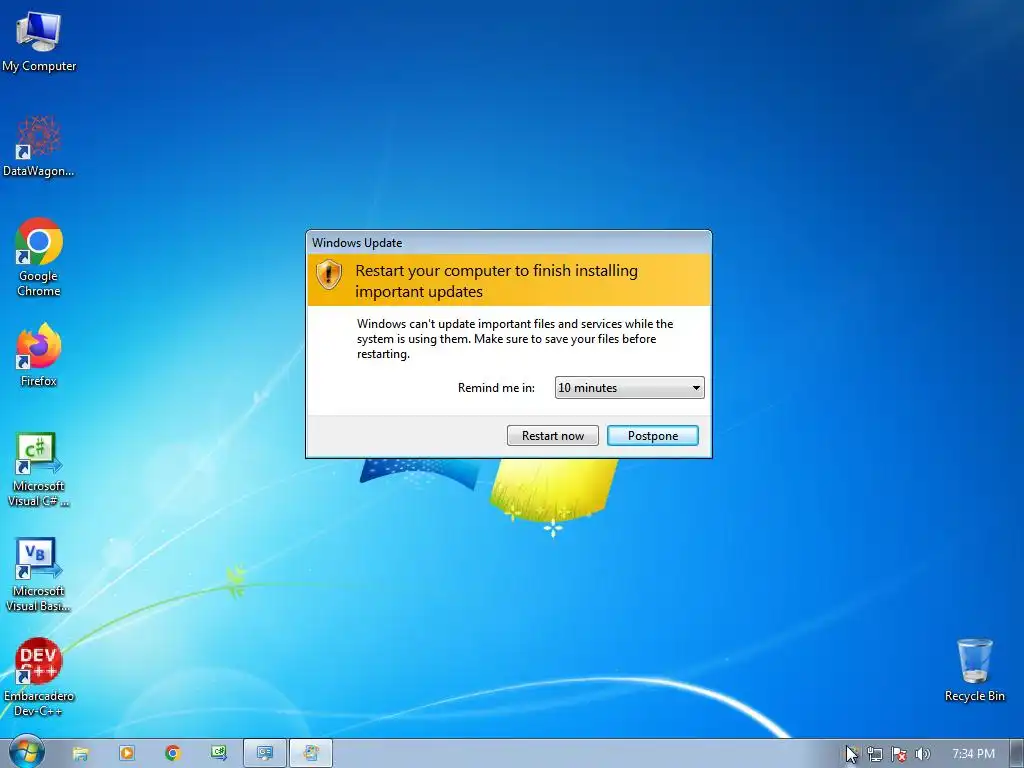This screenshot has height=768, width=1024.
Task: Activate the fifth taskbar window button
Action: (x=264, y=754)
